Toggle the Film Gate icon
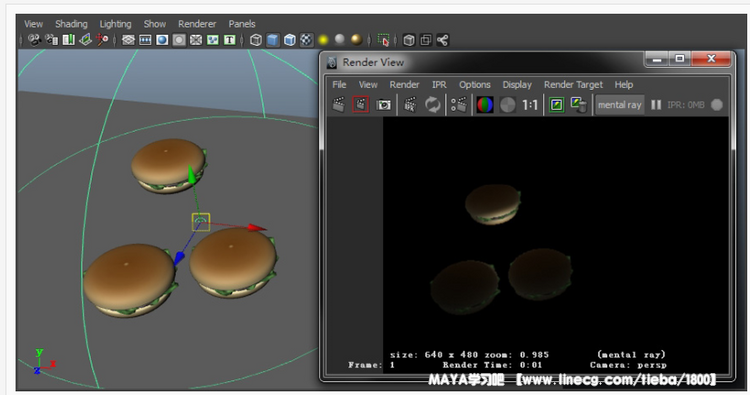Viewport: 750px width, 395px height. (x=145, y=40)
